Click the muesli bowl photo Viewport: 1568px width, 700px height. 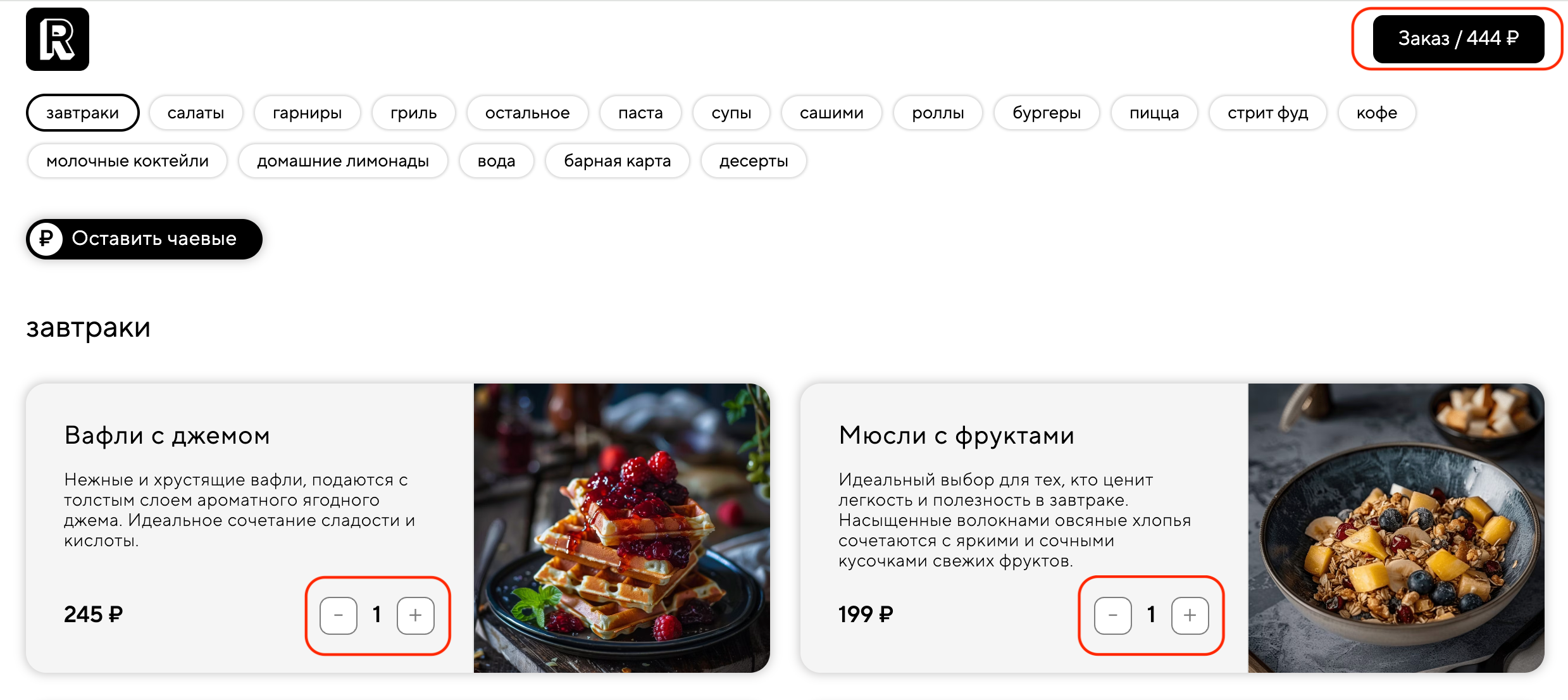1397,528
